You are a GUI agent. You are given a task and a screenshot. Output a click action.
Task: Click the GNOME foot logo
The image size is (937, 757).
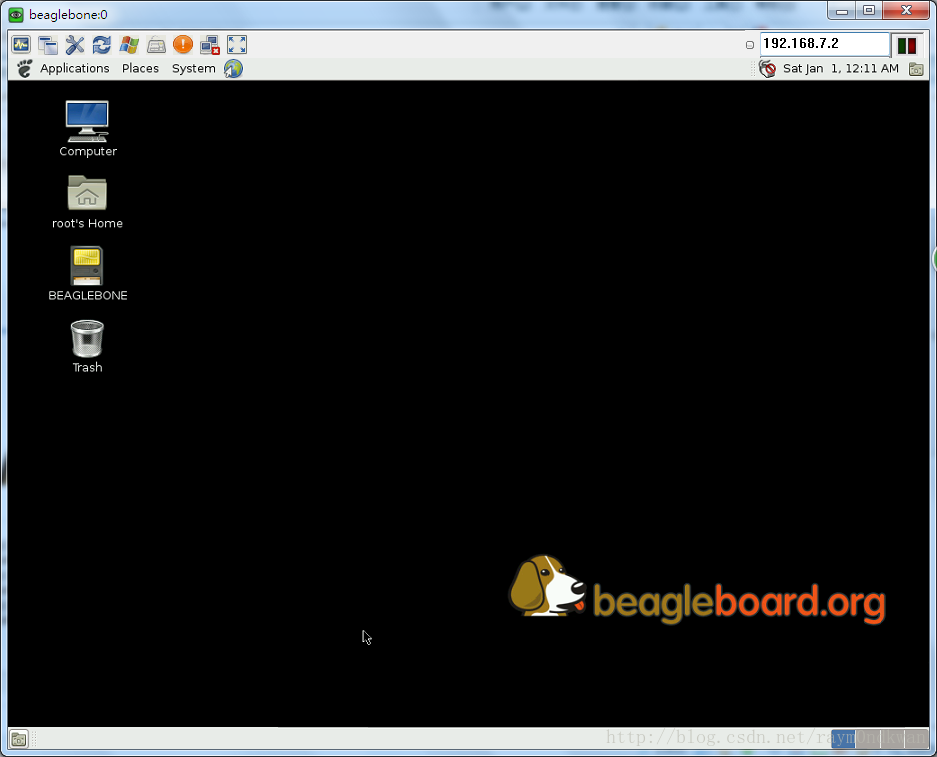click(x=25, y=69)
